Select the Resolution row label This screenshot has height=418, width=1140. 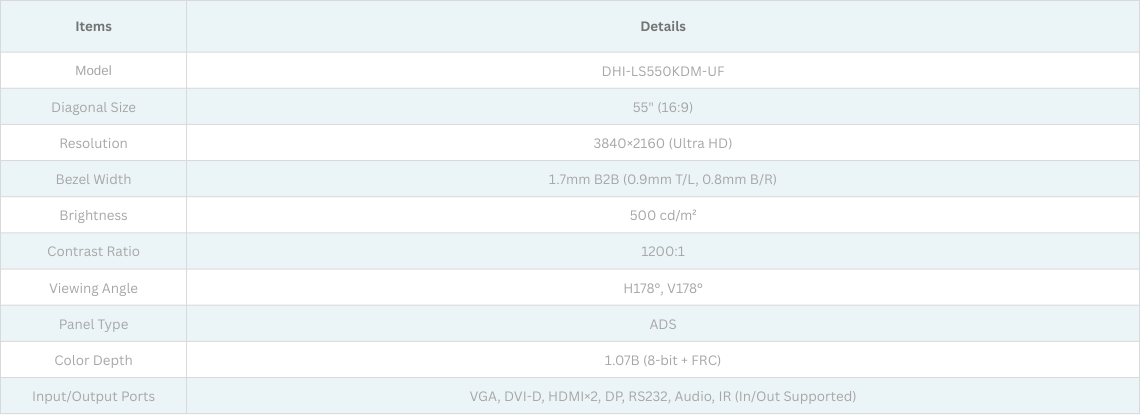[93, 143]
